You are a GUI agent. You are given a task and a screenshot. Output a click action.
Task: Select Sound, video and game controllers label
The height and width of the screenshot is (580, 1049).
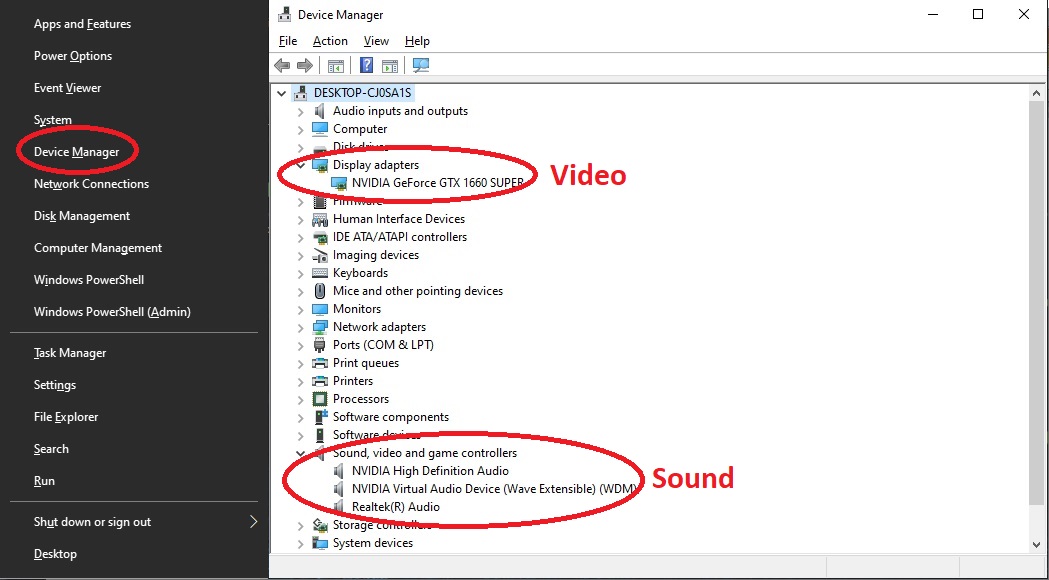425,453
